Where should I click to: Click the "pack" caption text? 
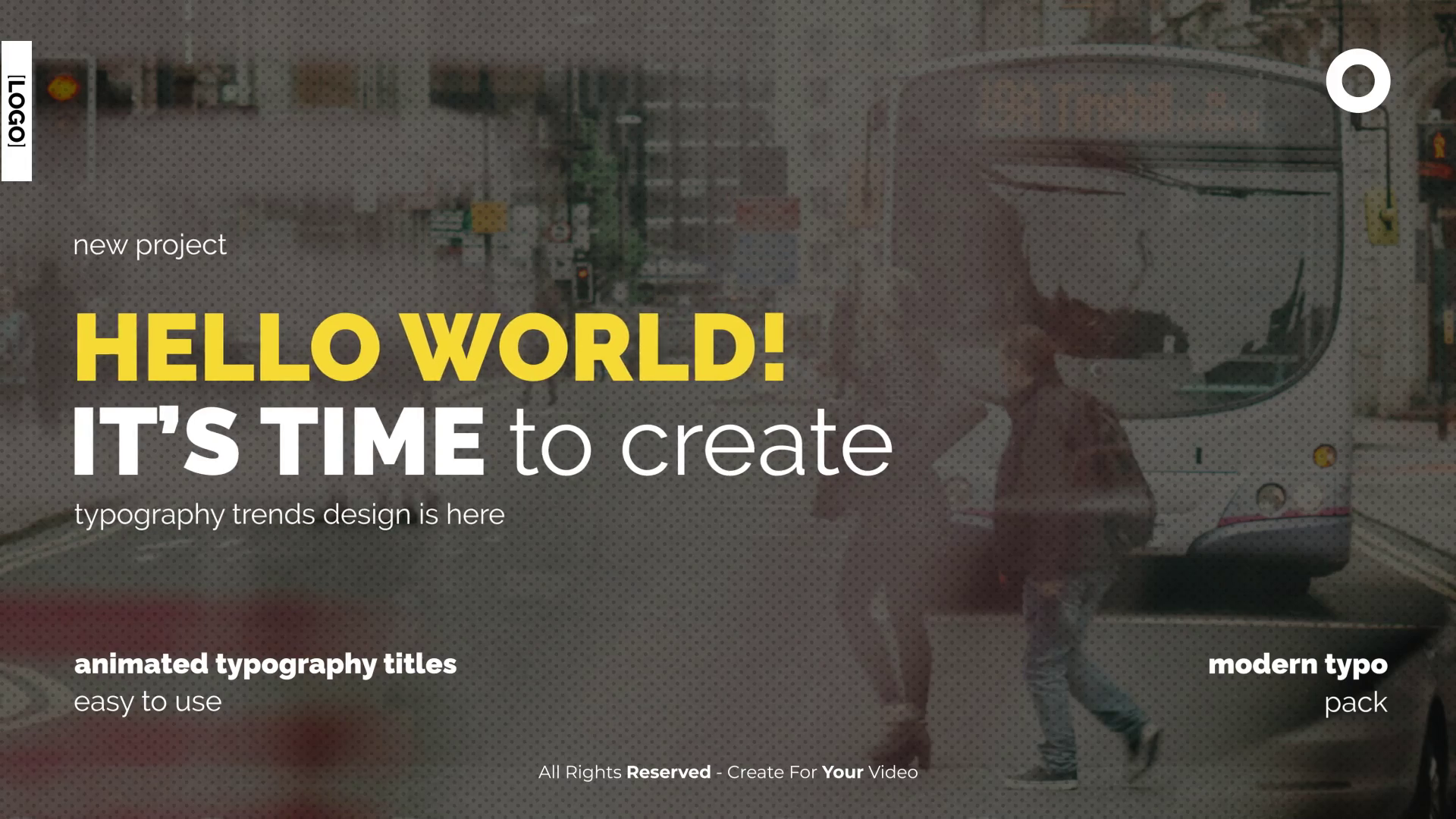point(1355,703)
